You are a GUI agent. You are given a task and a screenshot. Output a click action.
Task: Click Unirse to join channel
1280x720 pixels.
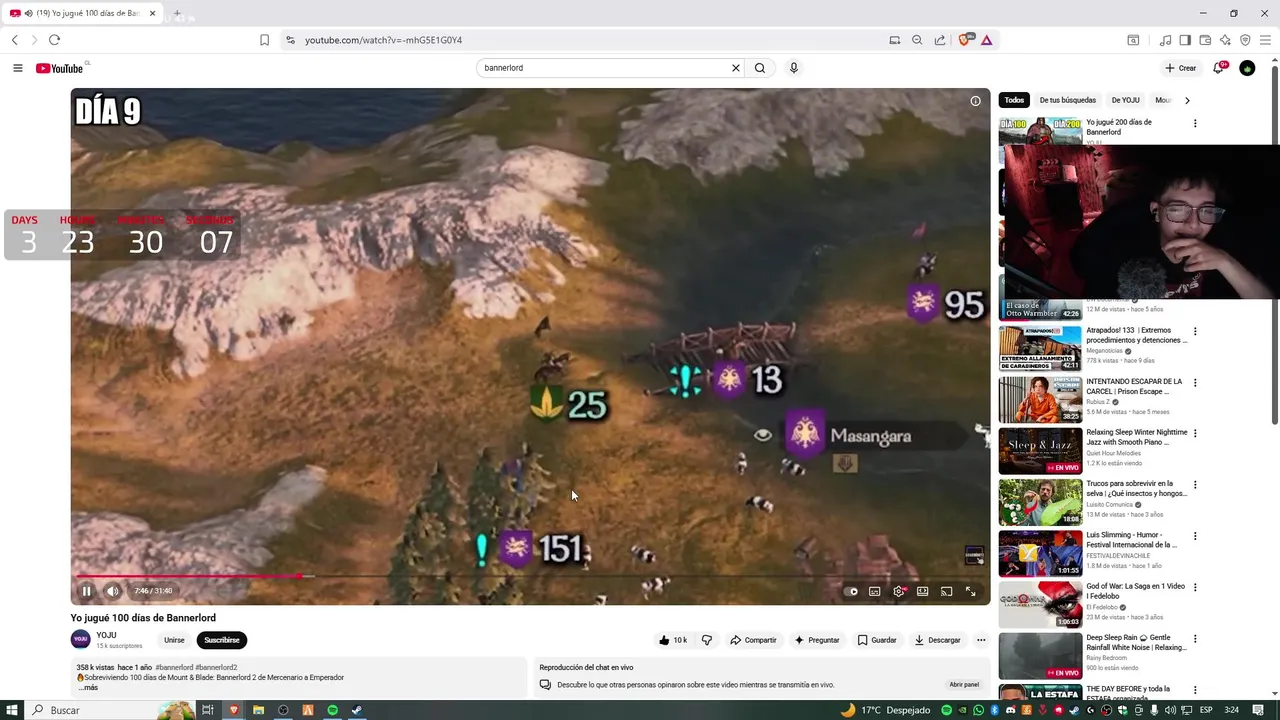pos(174,640)
